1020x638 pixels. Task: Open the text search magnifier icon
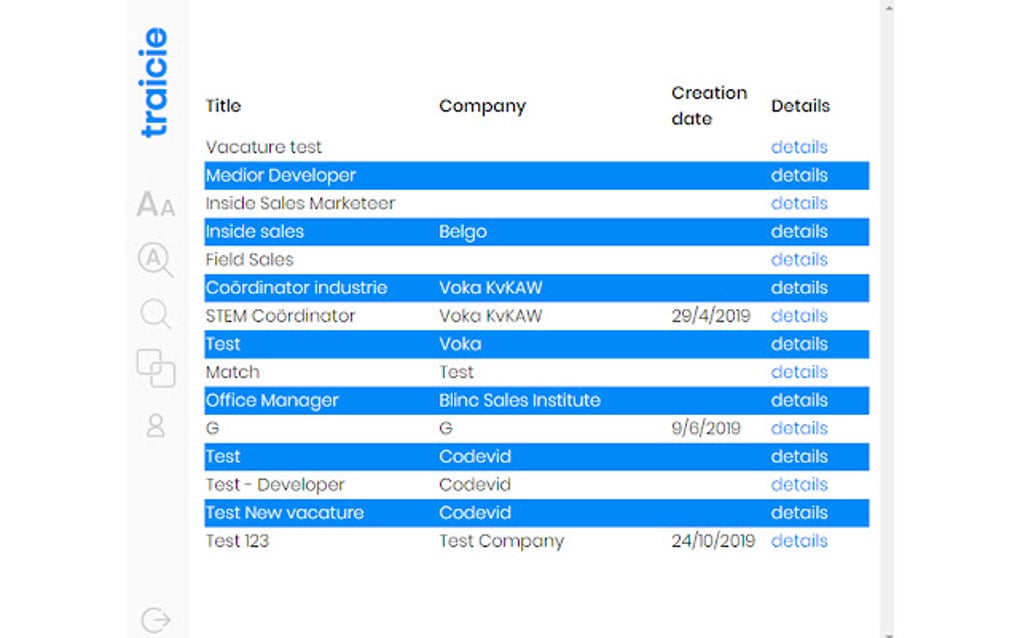click(x=155, y=260)
